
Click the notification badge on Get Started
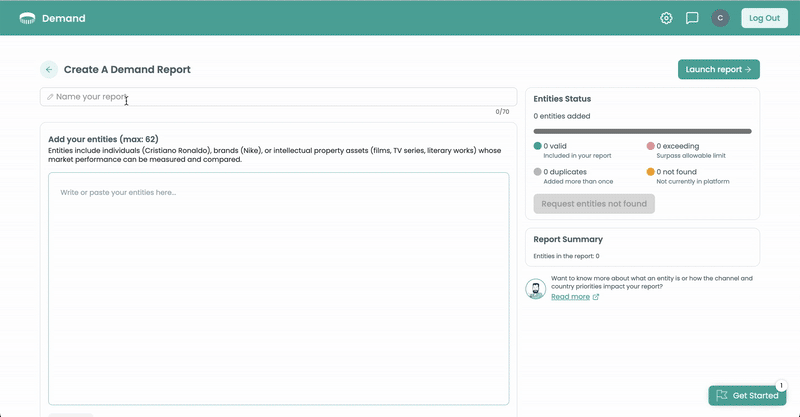pos(781,385)
